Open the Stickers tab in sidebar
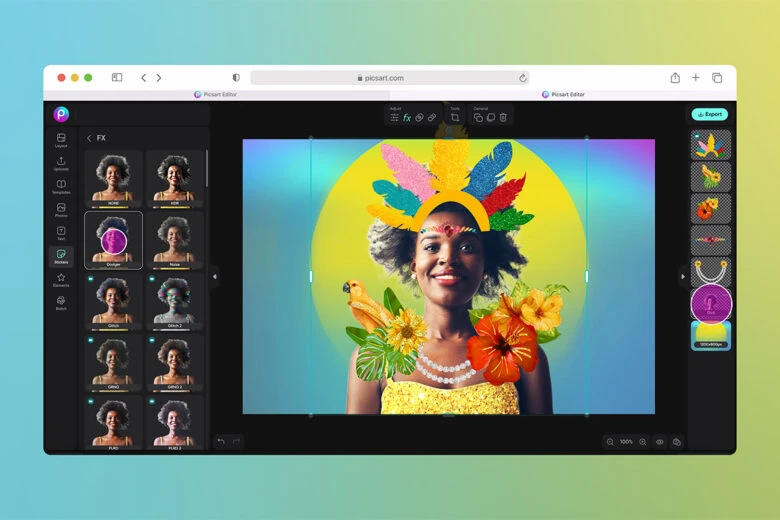Screen dimensions: 780x520 [61, 257]
